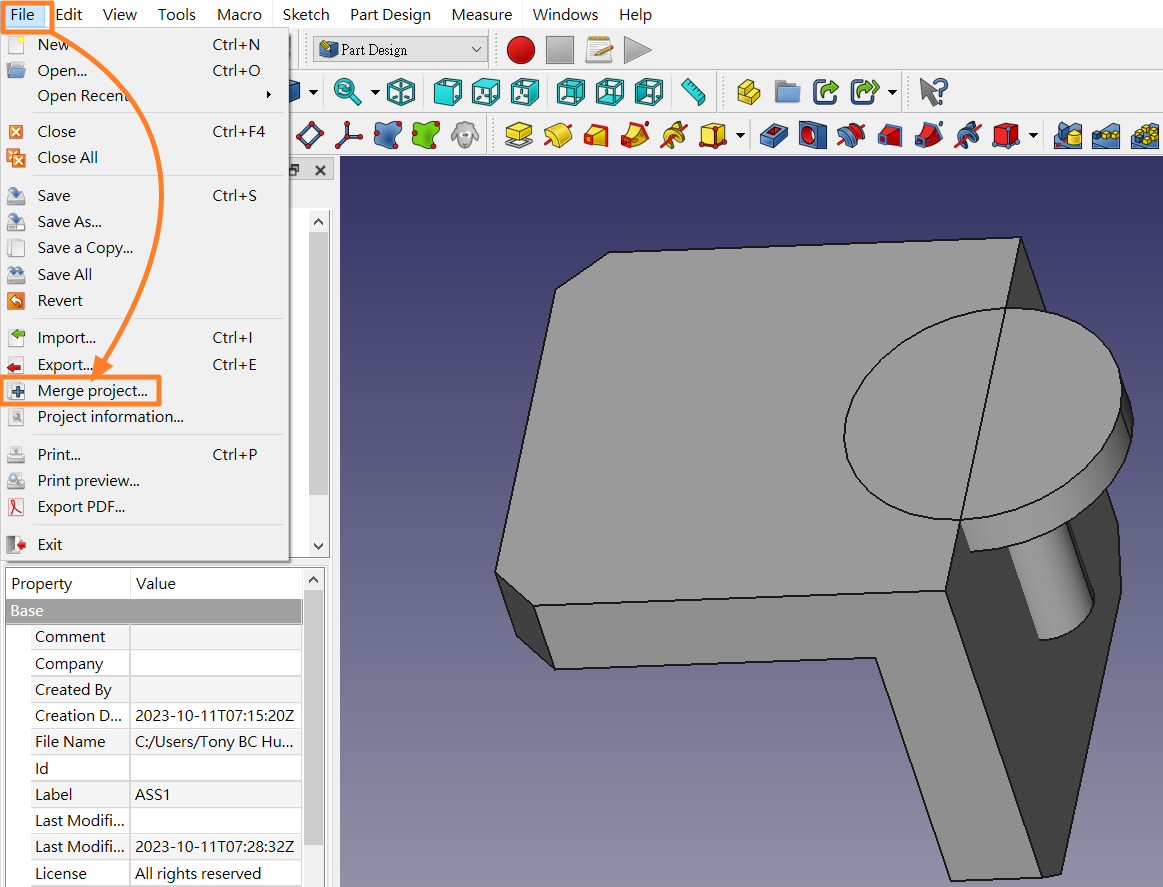Switch to bottom view cube icon

610,92
